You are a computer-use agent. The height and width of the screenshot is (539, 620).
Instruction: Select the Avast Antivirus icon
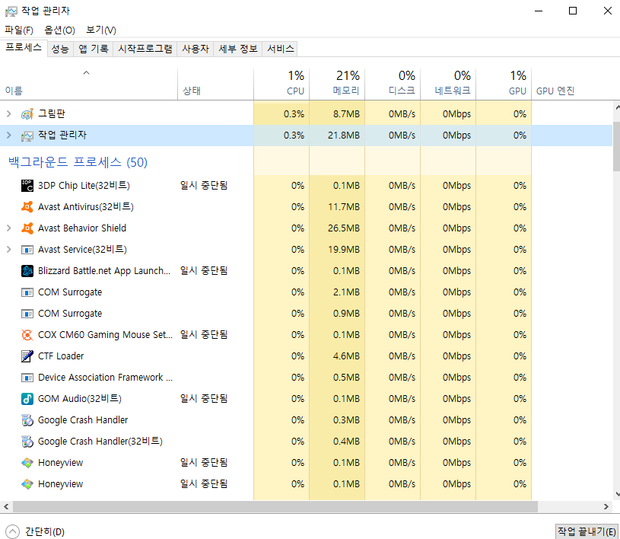pos(27,207)
